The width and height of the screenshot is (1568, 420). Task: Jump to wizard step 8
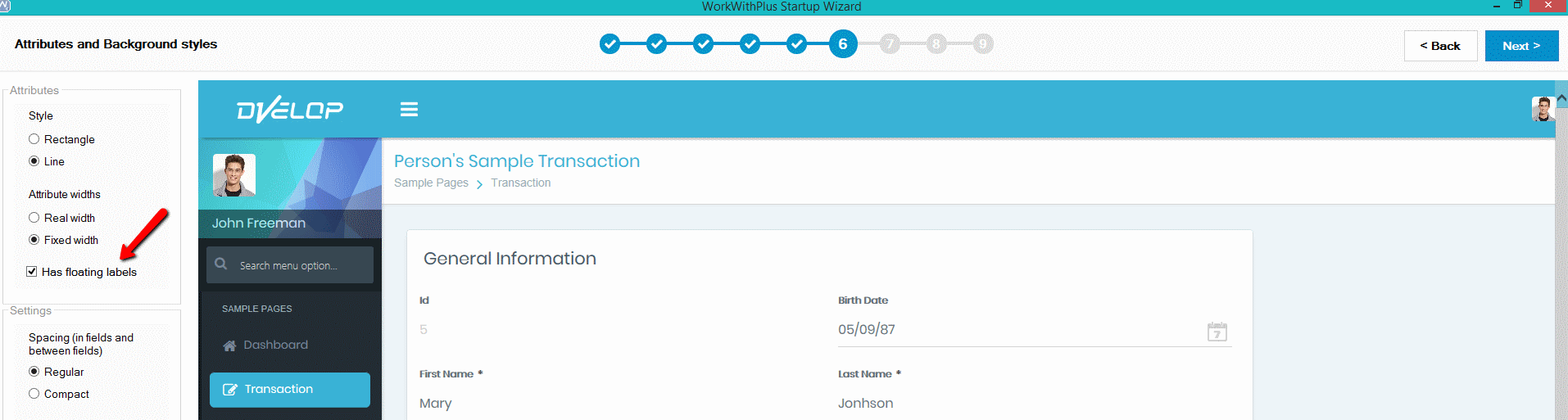936,44
